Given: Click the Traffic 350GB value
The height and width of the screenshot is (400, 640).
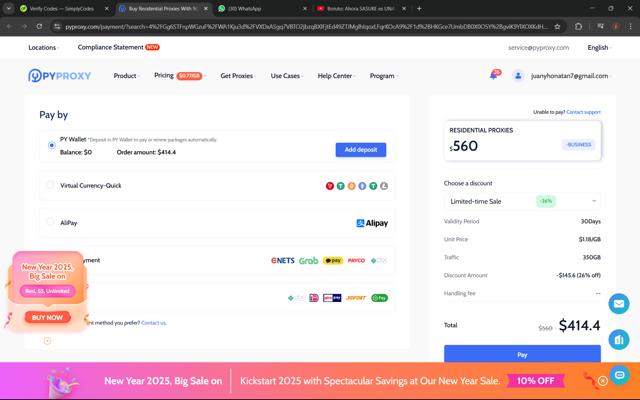Looking at the screenshot, I should pos(591,258).
